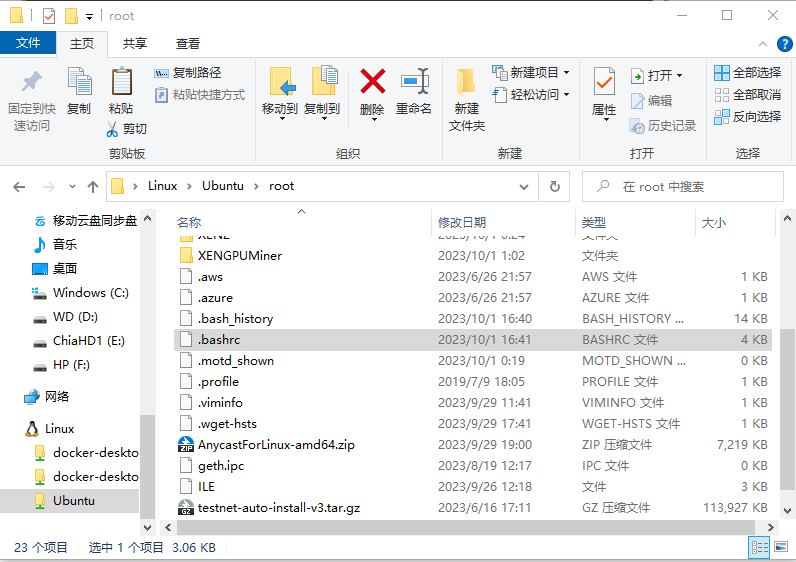
Task: Go up one folder level arrow
Action: click(93, 187)
